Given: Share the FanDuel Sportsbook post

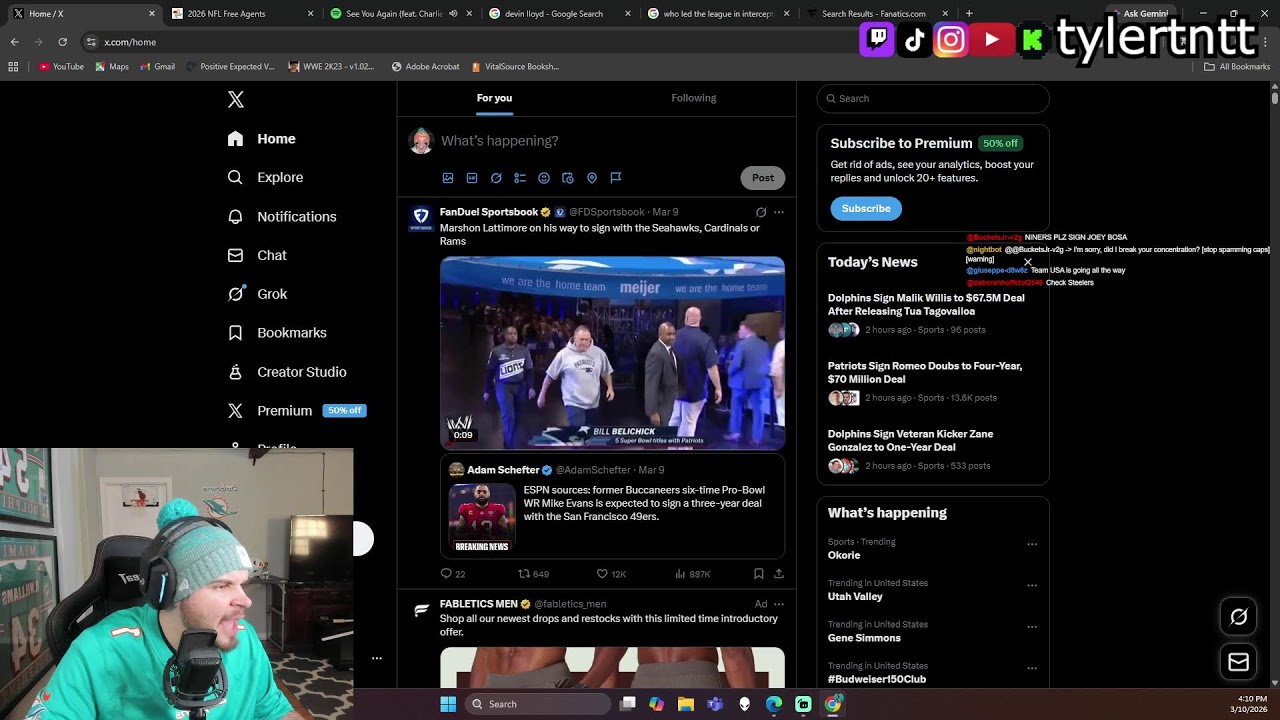Looking at the screenshot, I should pyautogui.click(x=779, y=574).
